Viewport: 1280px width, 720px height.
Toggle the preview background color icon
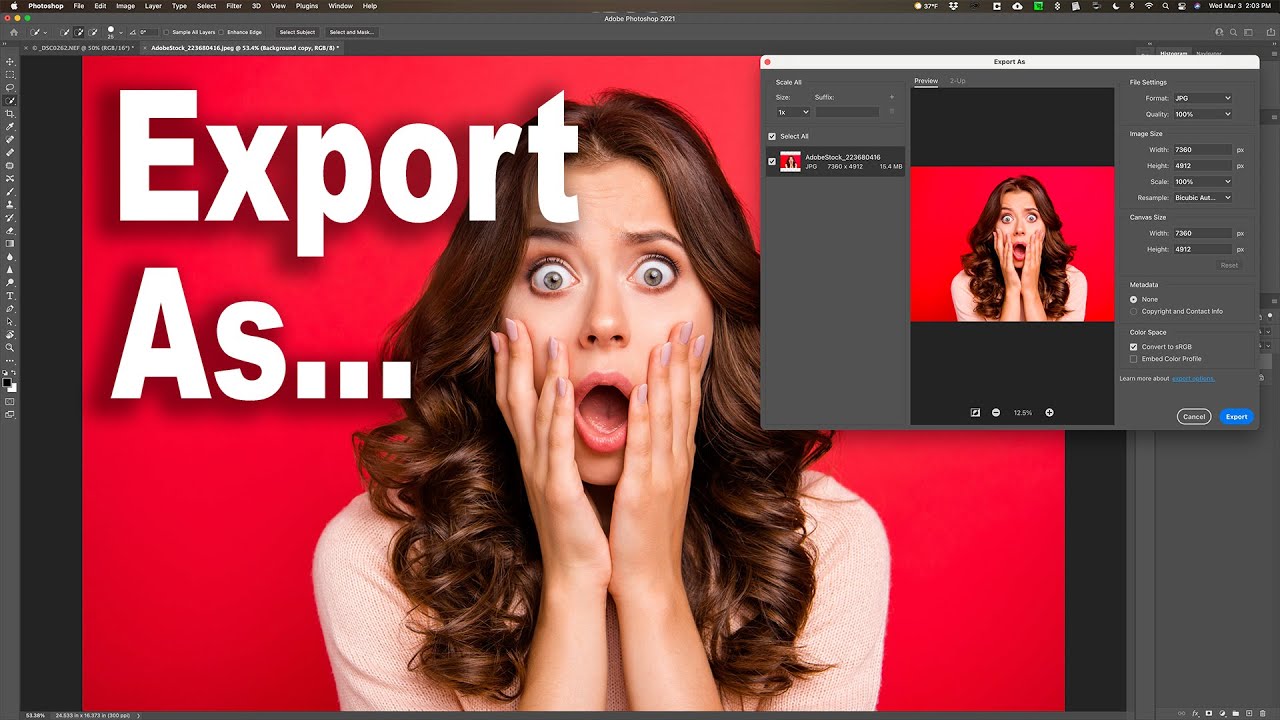tap(975, 413)
